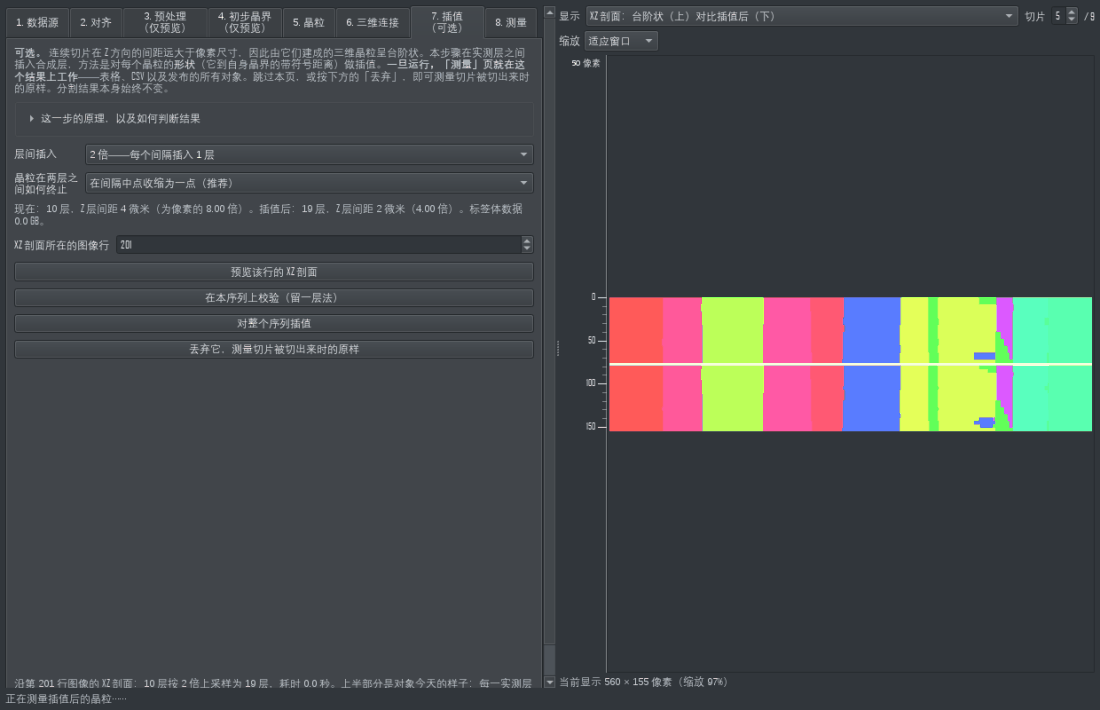Click 在本序列上校验（留一层法） button

coord(274,297)
